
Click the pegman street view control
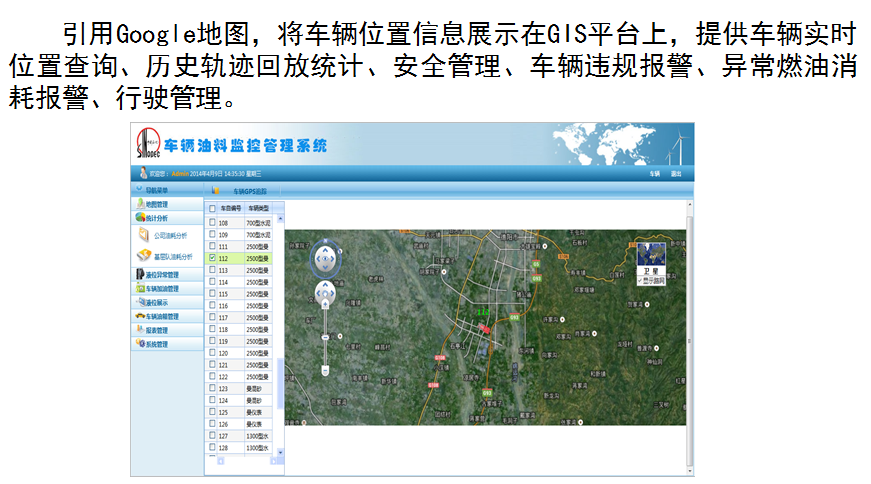pos(324,294)
